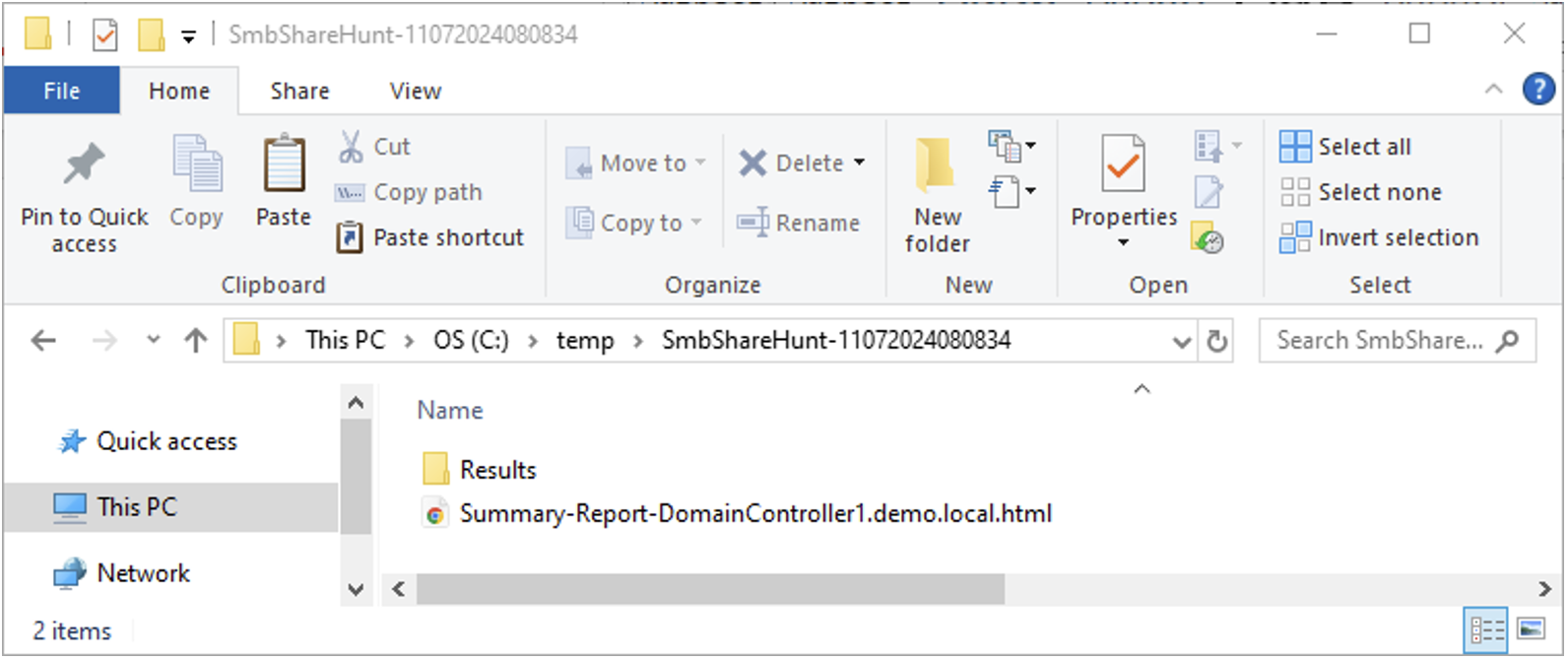Click Quick Access Toolbar properties checkmark icon
The width and height of the screenshot is (1568, 660).
(x=104, y=35)
